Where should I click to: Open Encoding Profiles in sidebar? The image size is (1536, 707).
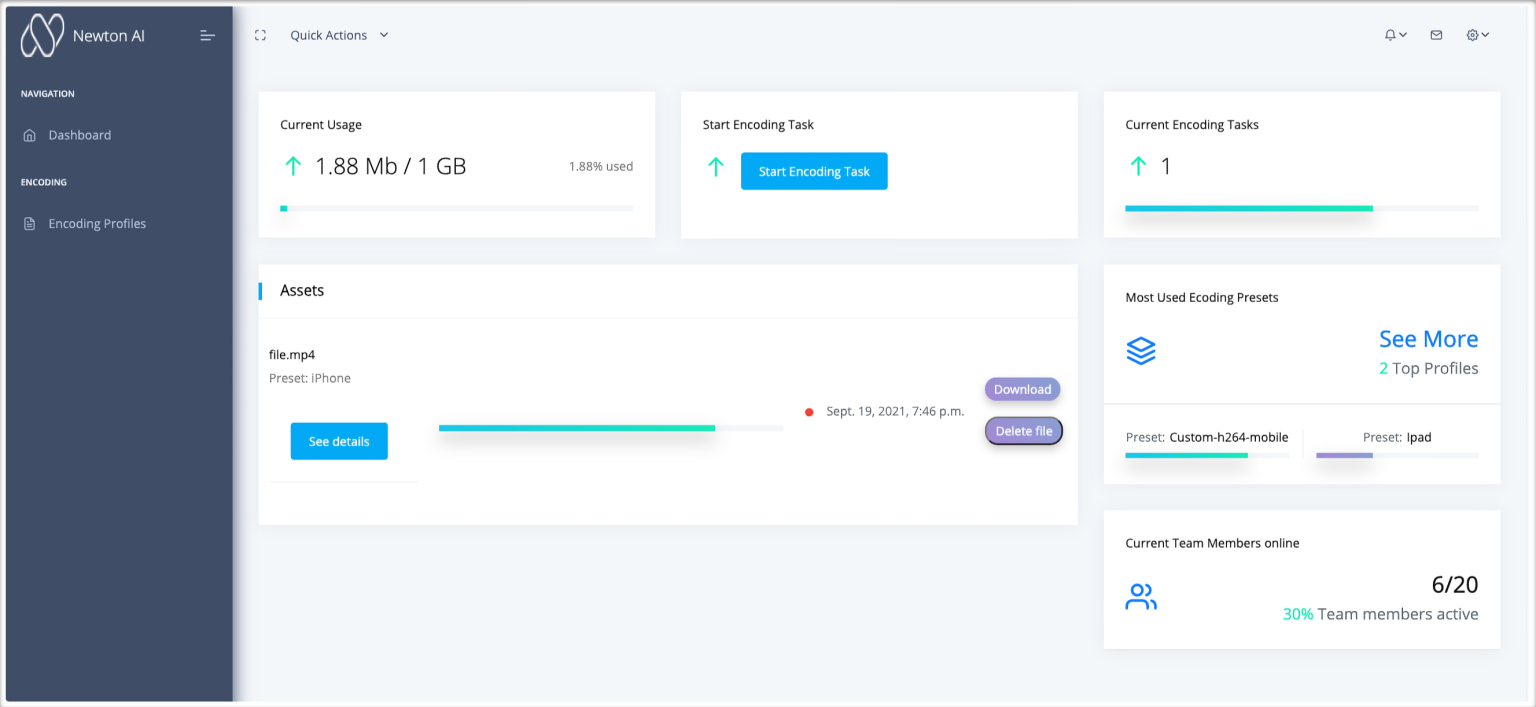click(x=97, y=224)
